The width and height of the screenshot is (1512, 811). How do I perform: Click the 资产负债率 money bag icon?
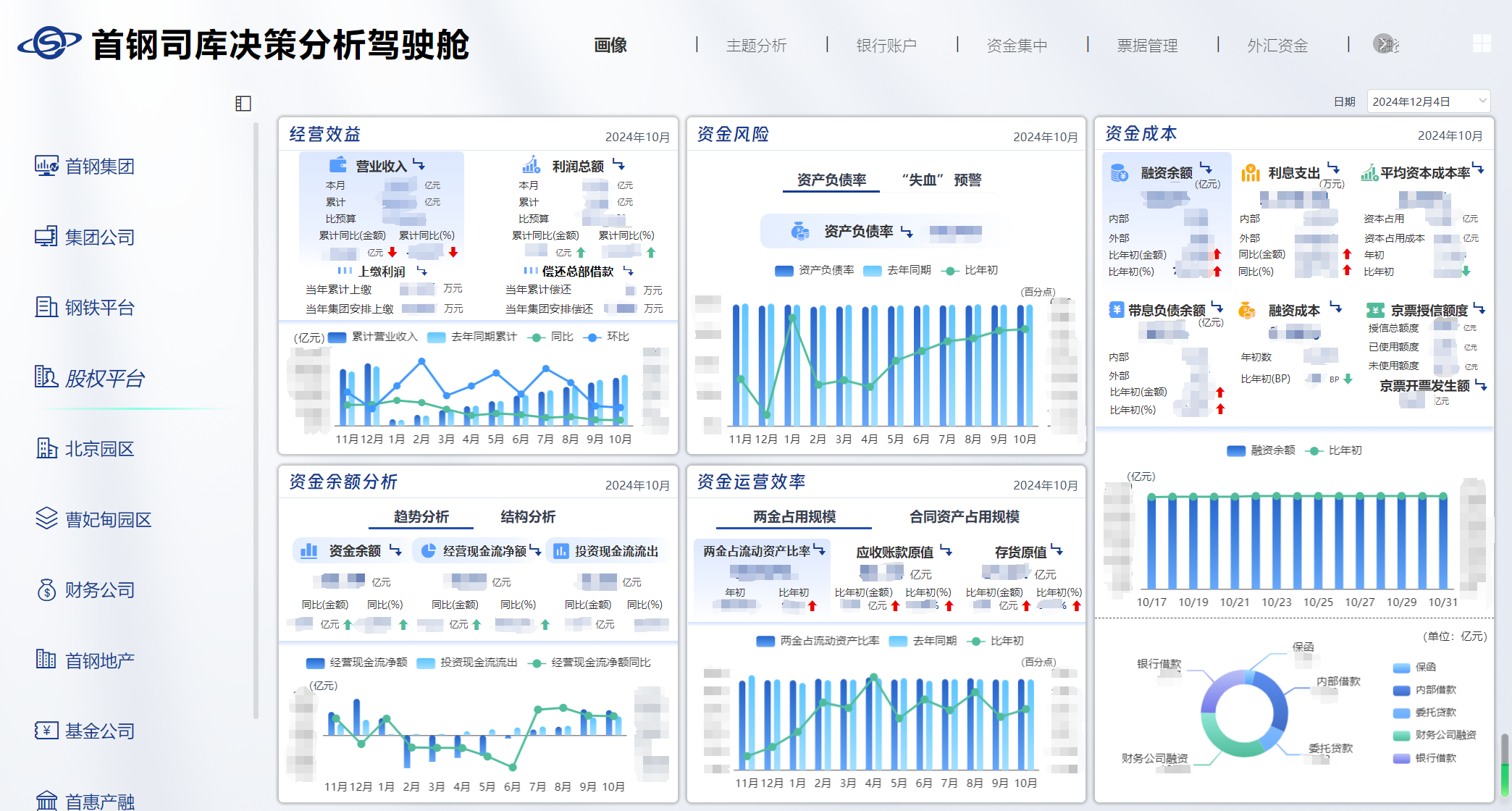point(800,231)
